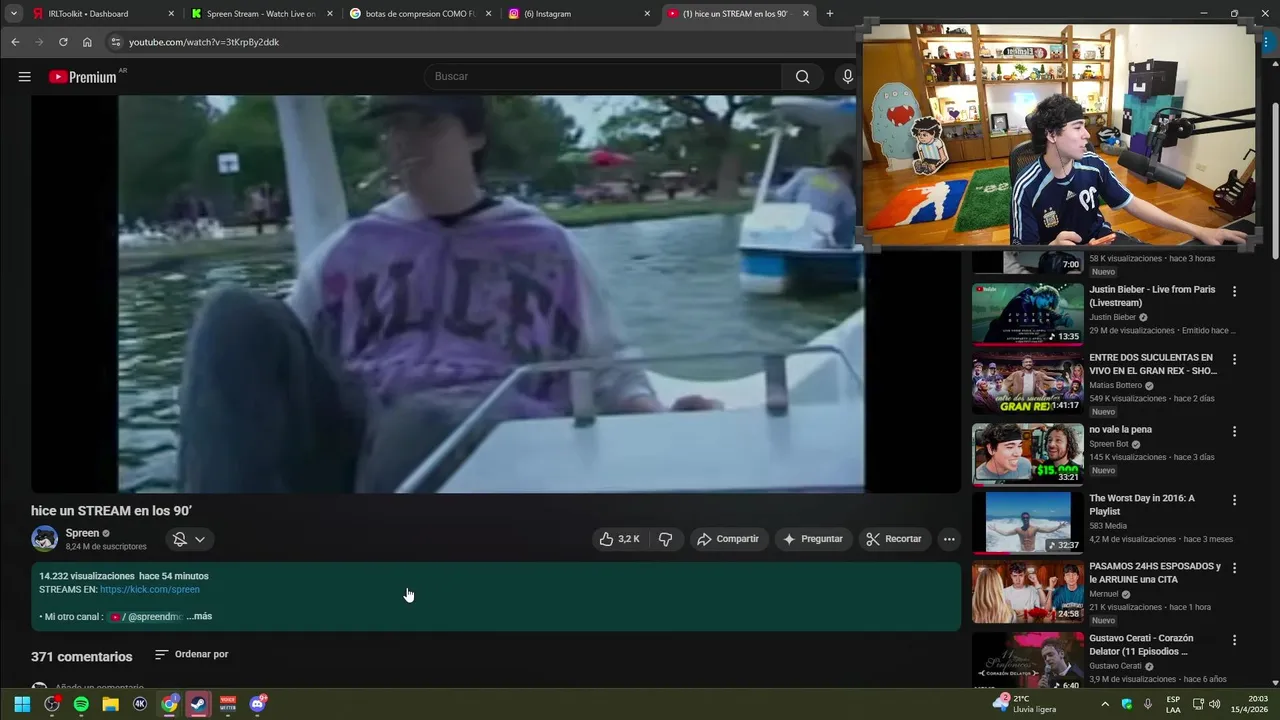Open Compartir share dialog

coord(728,539)
